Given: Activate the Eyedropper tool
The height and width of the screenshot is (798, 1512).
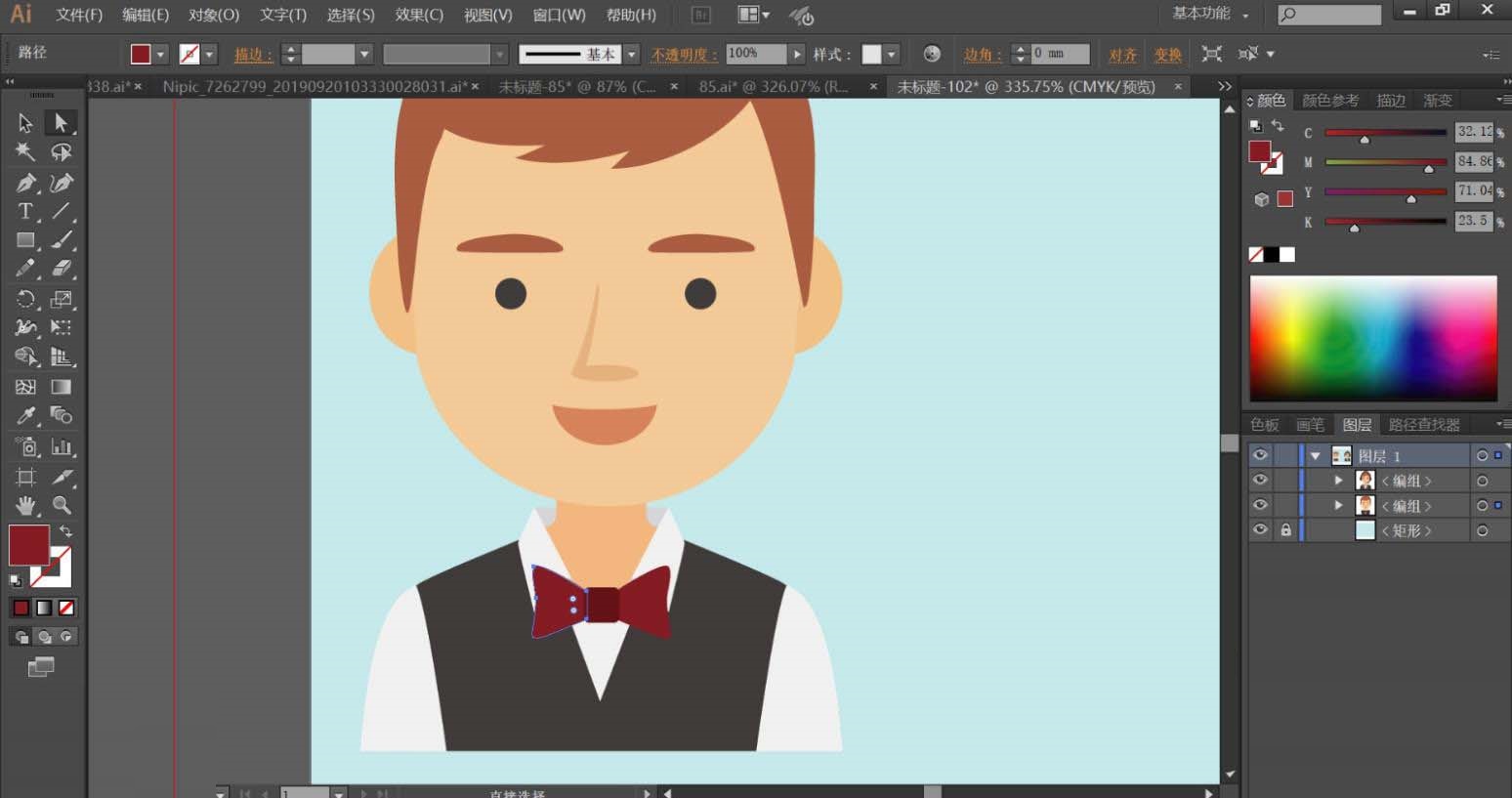Looking at the screenshot, I should 25,416.
